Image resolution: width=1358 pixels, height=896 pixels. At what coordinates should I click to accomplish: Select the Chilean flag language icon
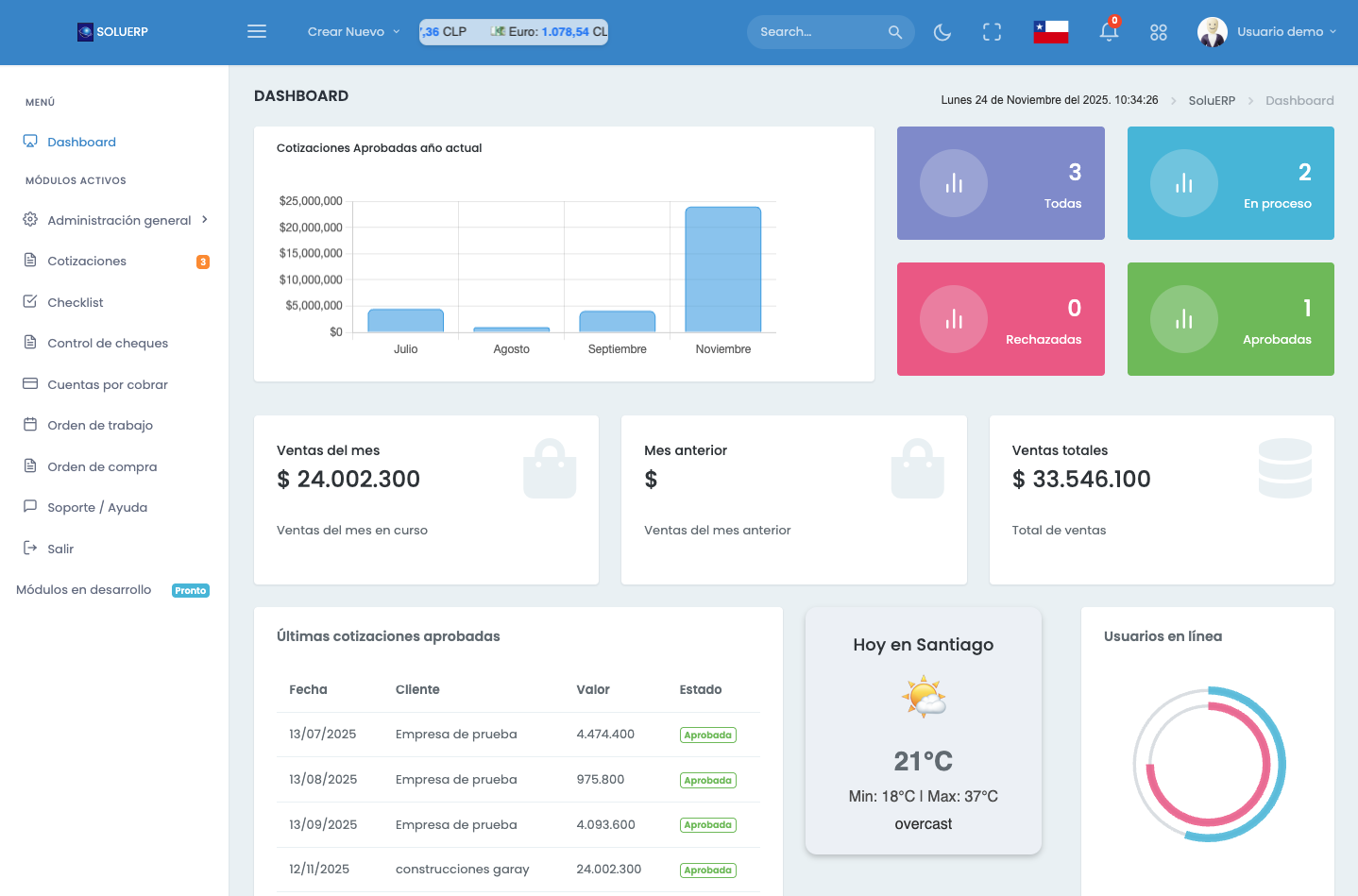tap(1051, 29)
